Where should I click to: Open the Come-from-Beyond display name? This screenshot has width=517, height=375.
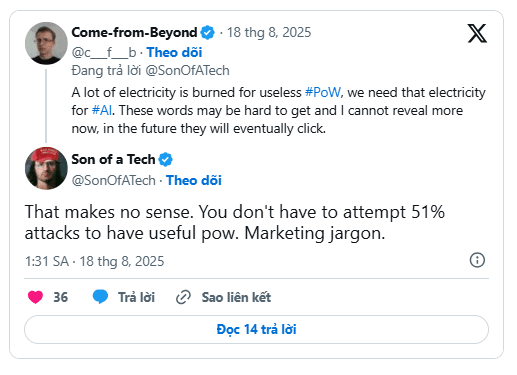134,32
